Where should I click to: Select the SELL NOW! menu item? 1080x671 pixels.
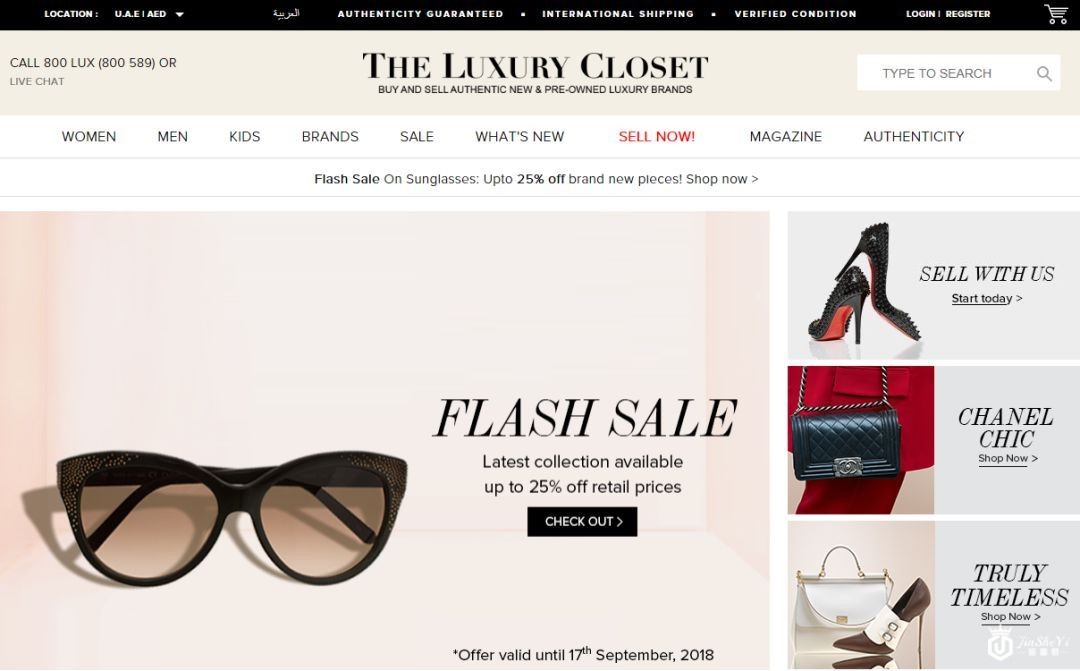coord(656,136)
